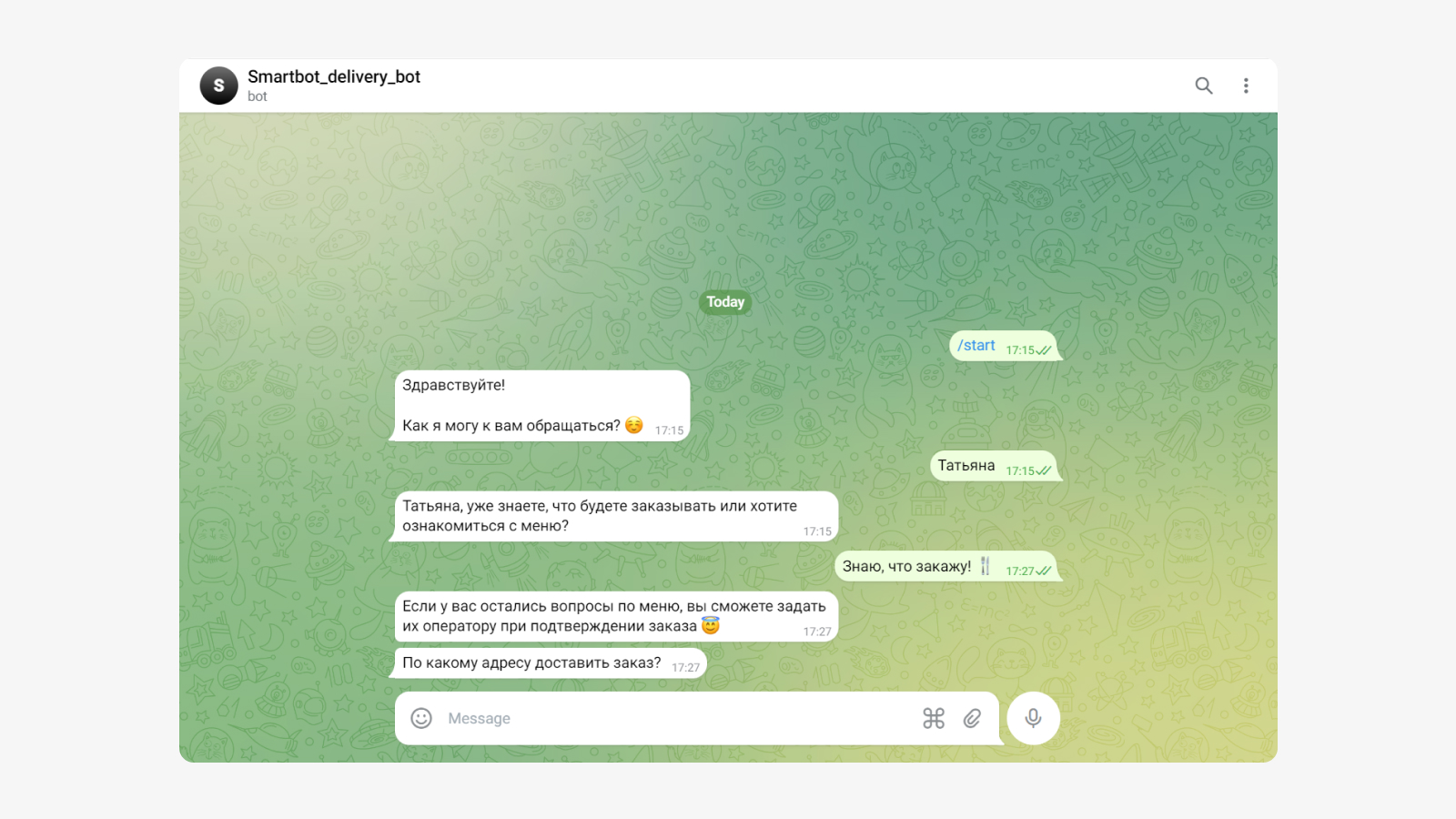Image resolution: width=1456 pixels, height=819 pixels.
Task: Open the emoji picker
Action: coord(421,718)
